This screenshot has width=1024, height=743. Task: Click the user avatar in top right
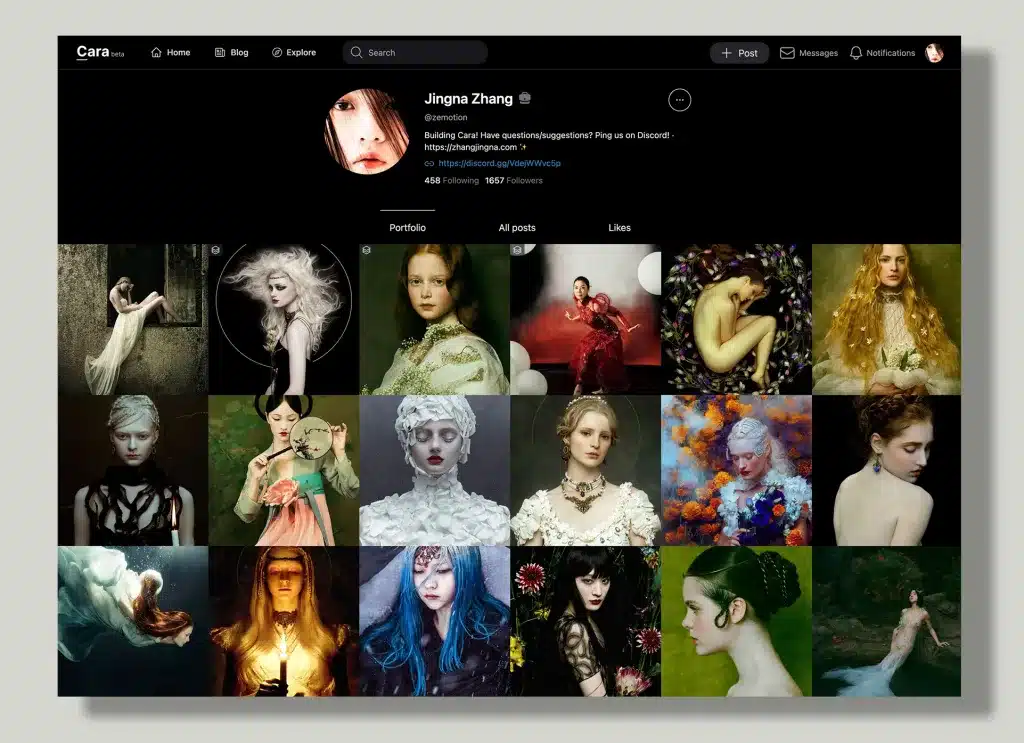(934, 53)
